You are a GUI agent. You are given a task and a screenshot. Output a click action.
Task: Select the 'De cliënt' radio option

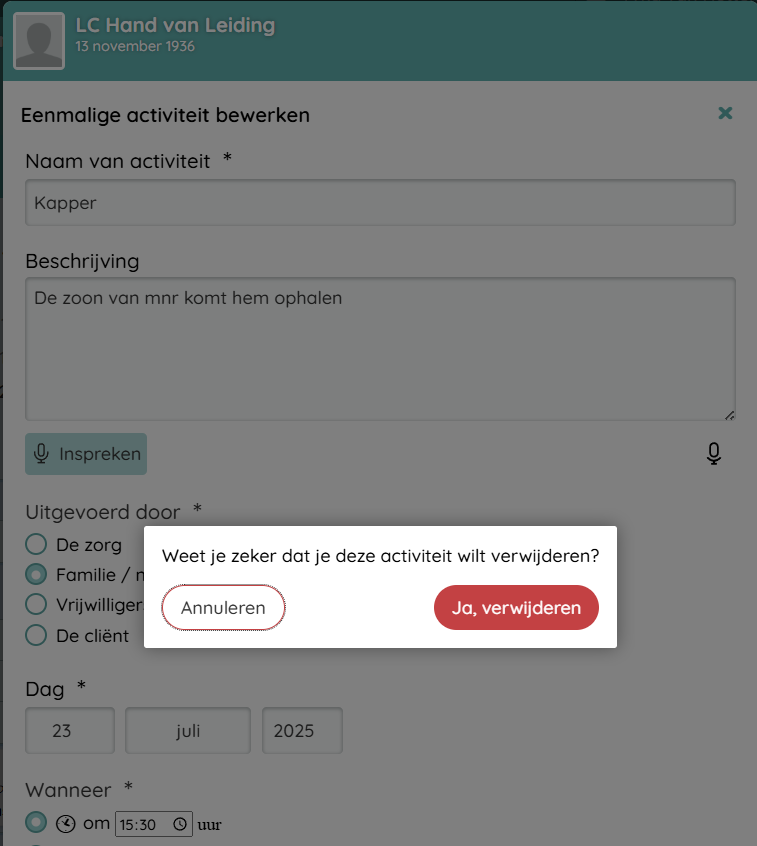36,635
